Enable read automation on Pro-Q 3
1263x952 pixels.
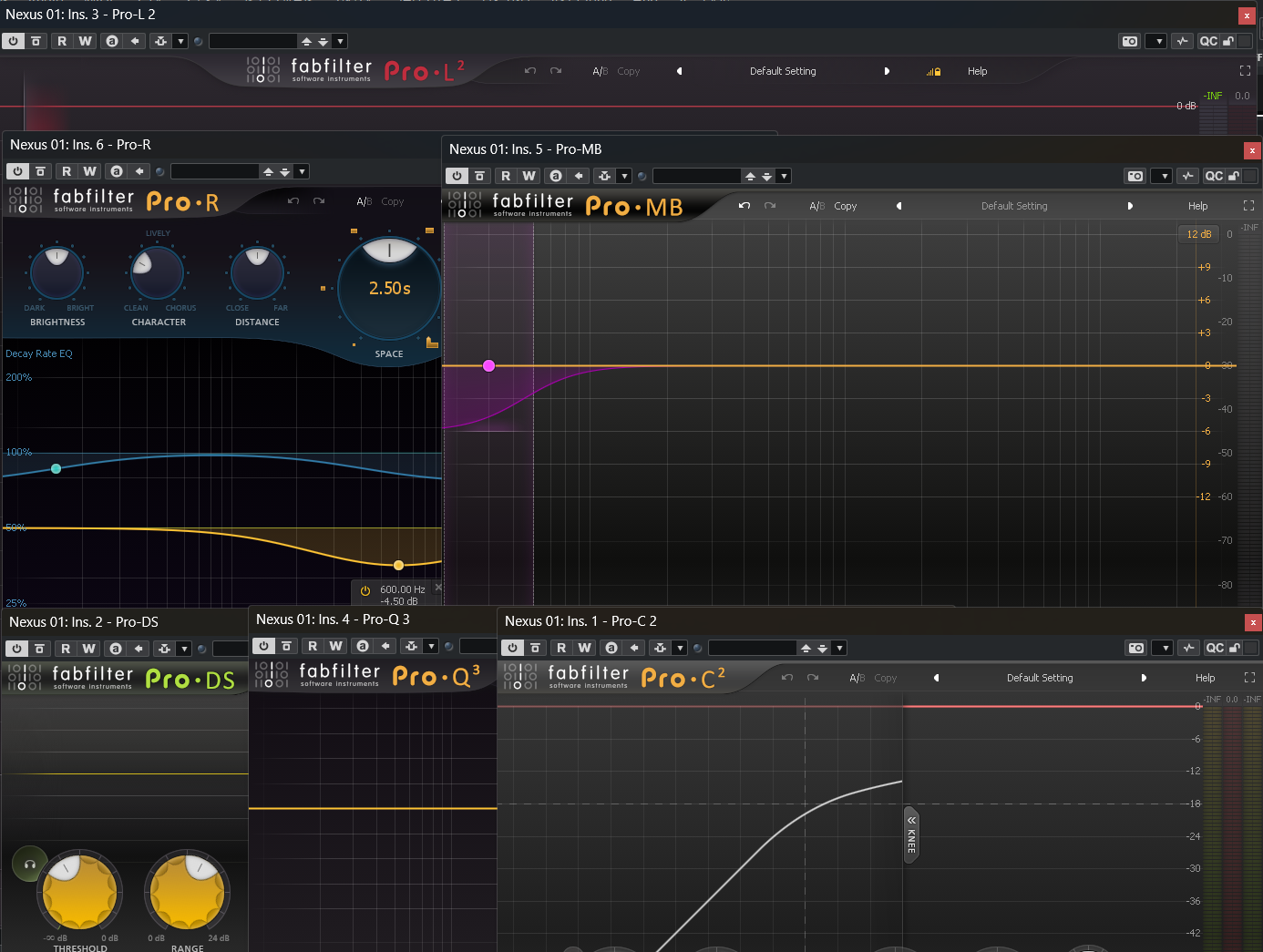[x=311, y=646]
